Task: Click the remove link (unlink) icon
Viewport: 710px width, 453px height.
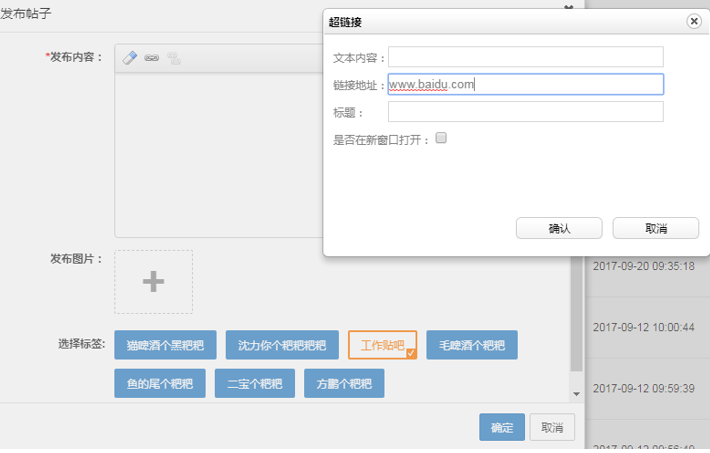Action: click(x=174, y=58)
